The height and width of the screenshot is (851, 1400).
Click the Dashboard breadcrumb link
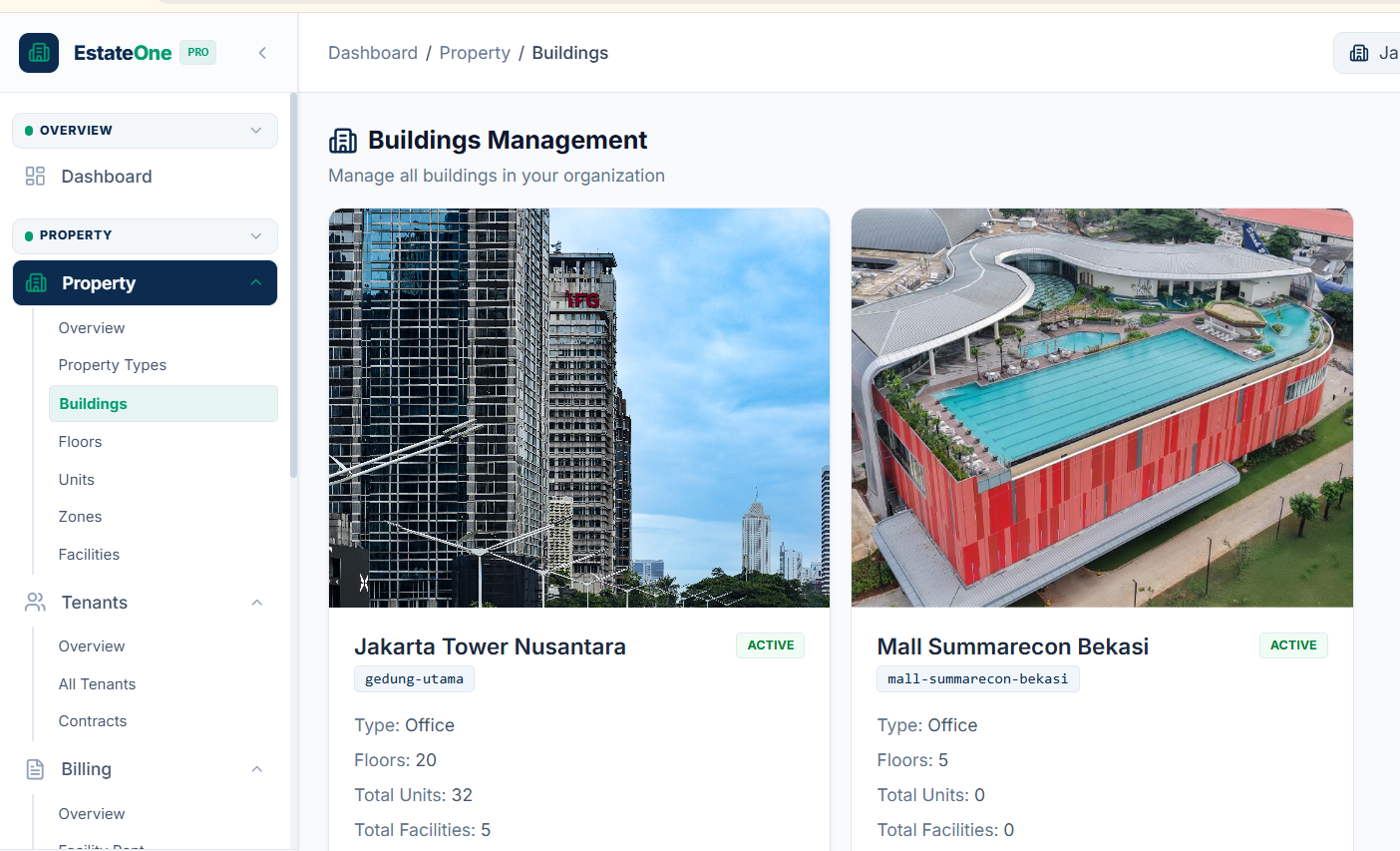373,53
